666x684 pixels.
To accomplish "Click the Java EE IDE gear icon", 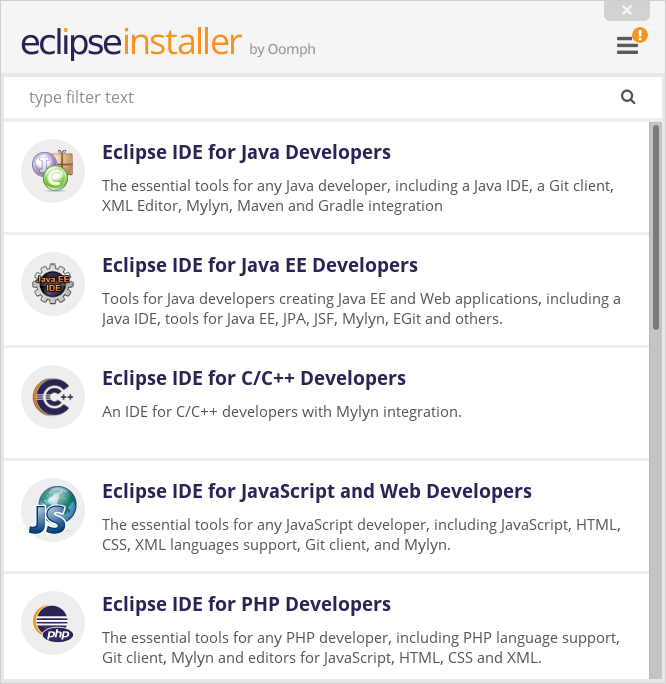I will coord(53,284).
